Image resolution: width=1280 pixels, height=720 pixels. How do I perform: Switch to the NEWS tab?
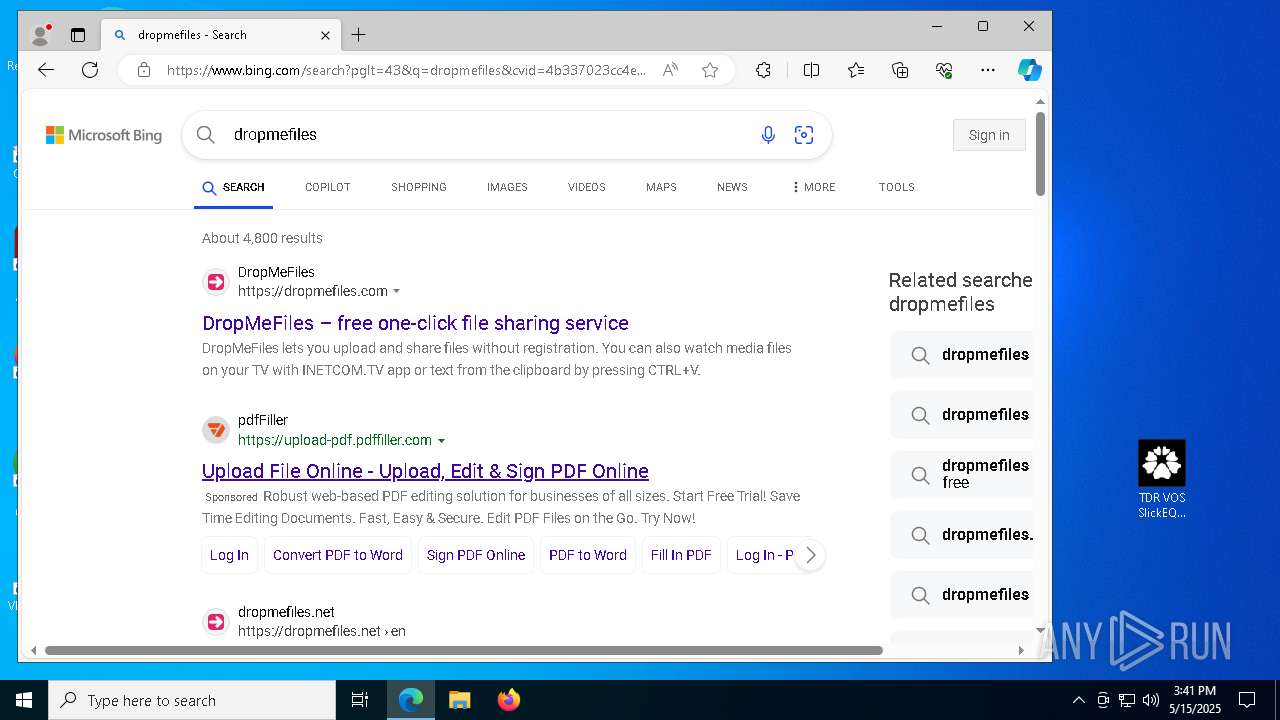732,187
